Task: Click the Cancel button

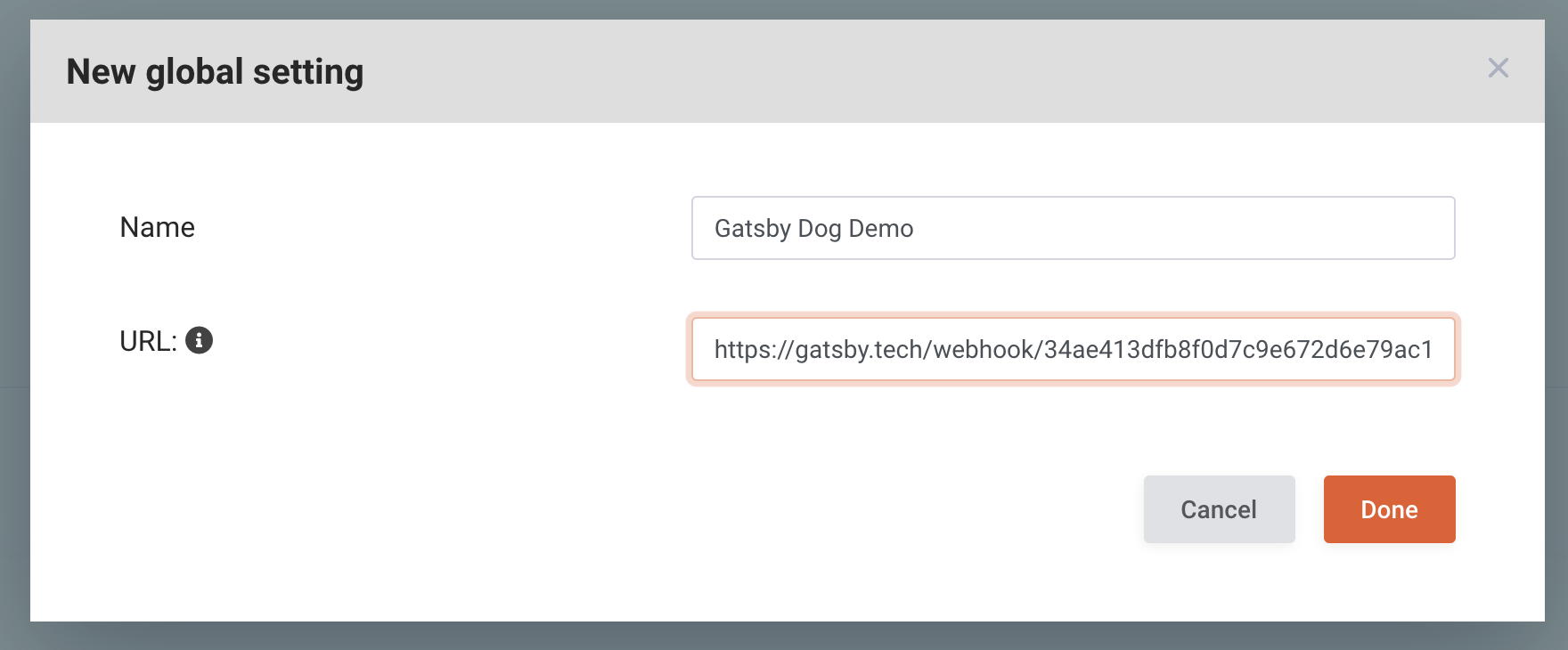Action: pos(1219,509)
